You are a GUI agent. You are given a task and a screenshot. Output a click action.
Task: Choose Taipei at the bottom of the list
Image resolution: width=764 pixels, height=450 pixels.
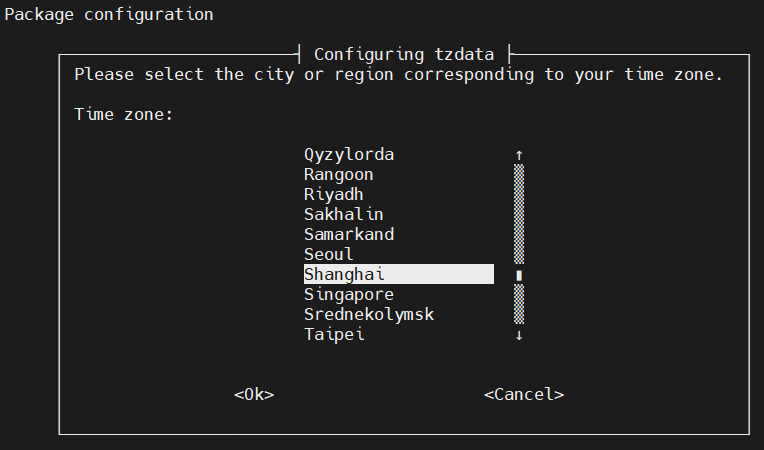334,335
